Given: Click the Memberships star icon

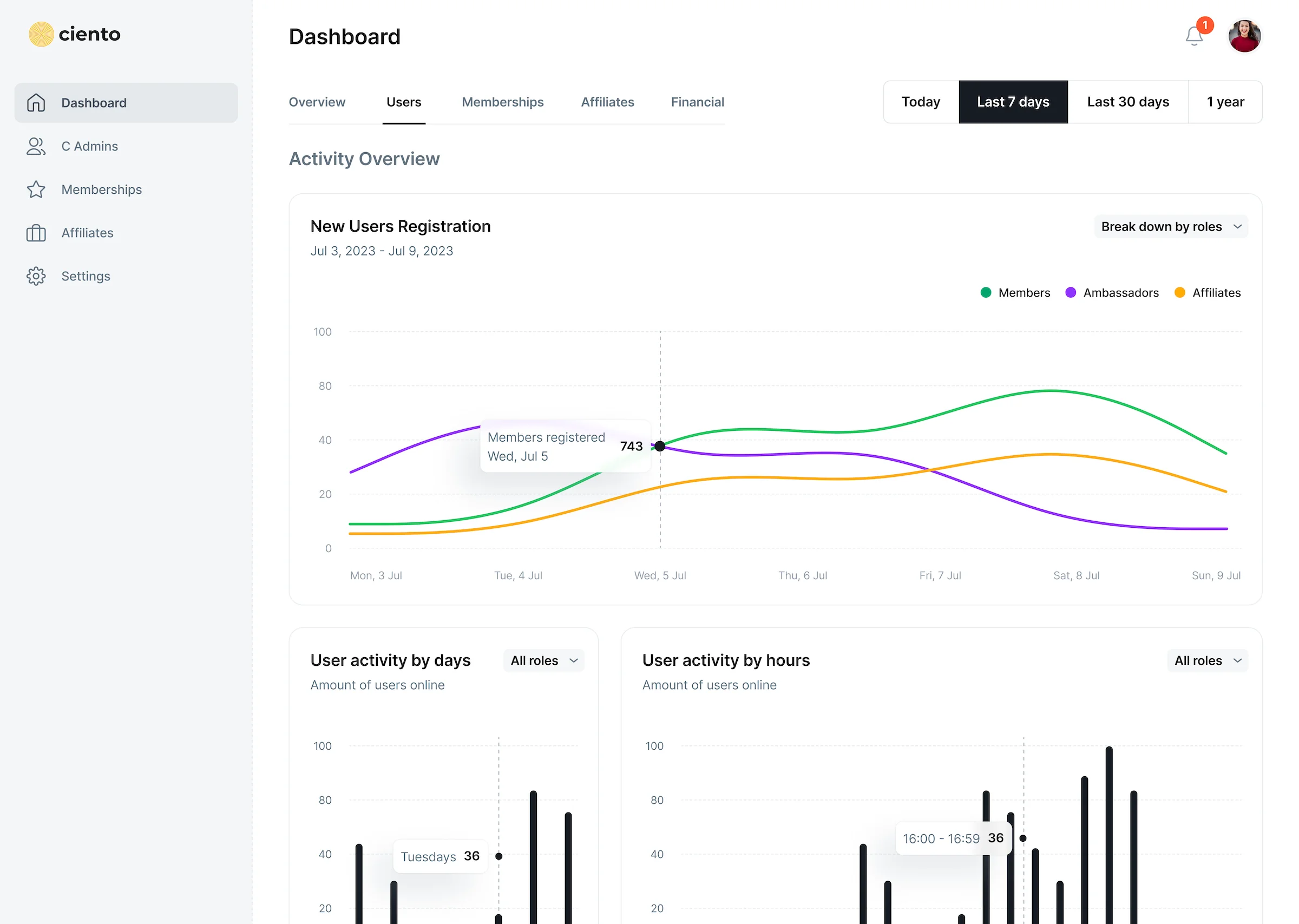Looking at the screenshot, I should click(36, 189).
